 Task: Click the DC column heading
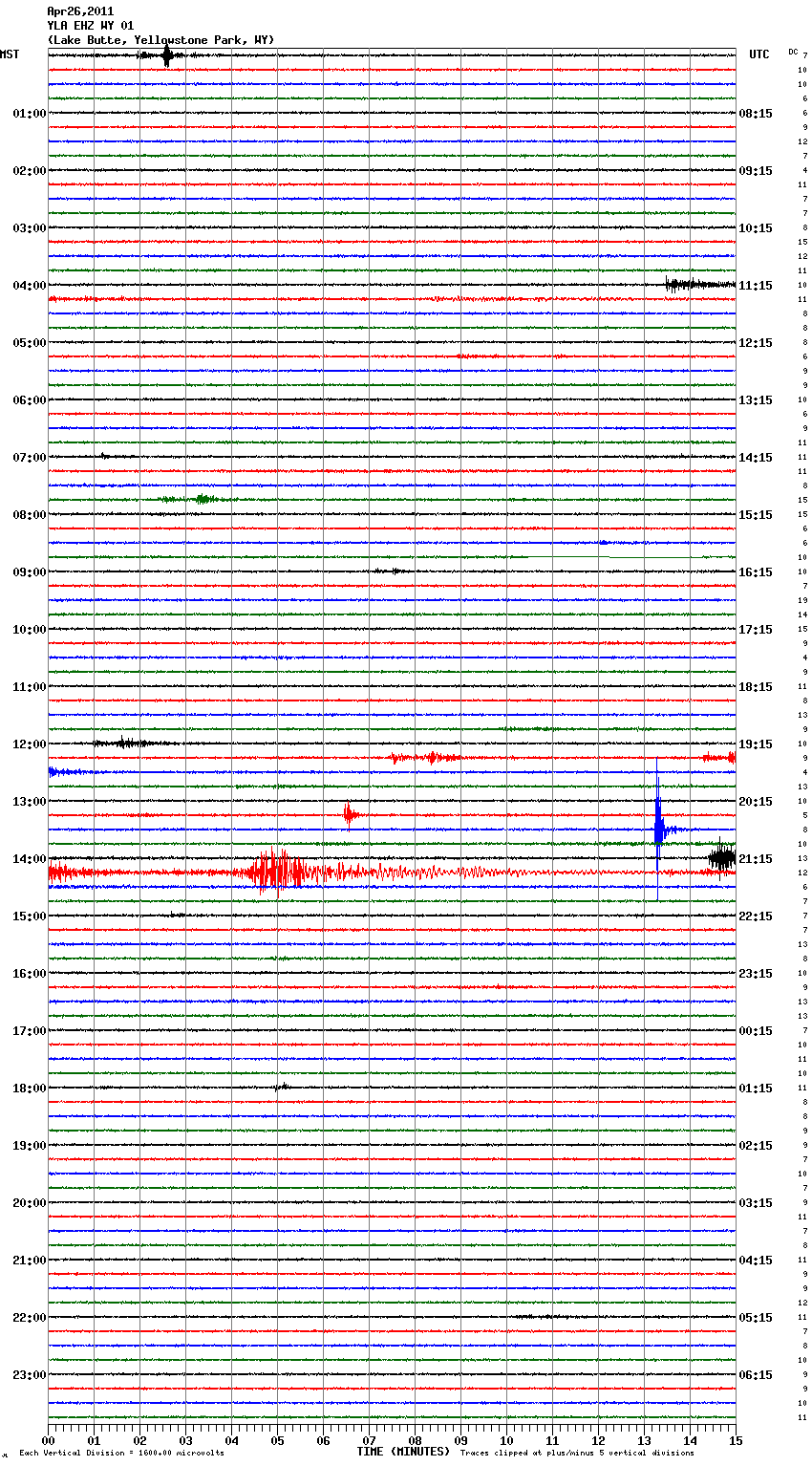click(x=793, y=52)
